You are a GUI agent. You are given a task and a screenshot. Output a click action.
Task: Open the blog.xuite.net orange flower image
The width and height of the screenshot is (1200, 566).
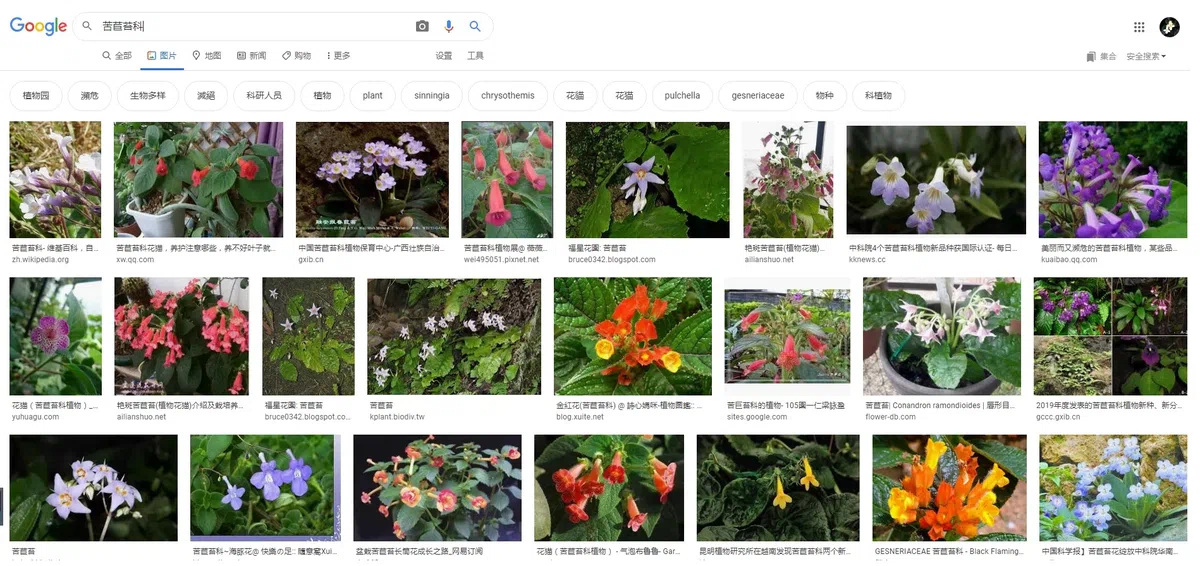tap(633, 336)
